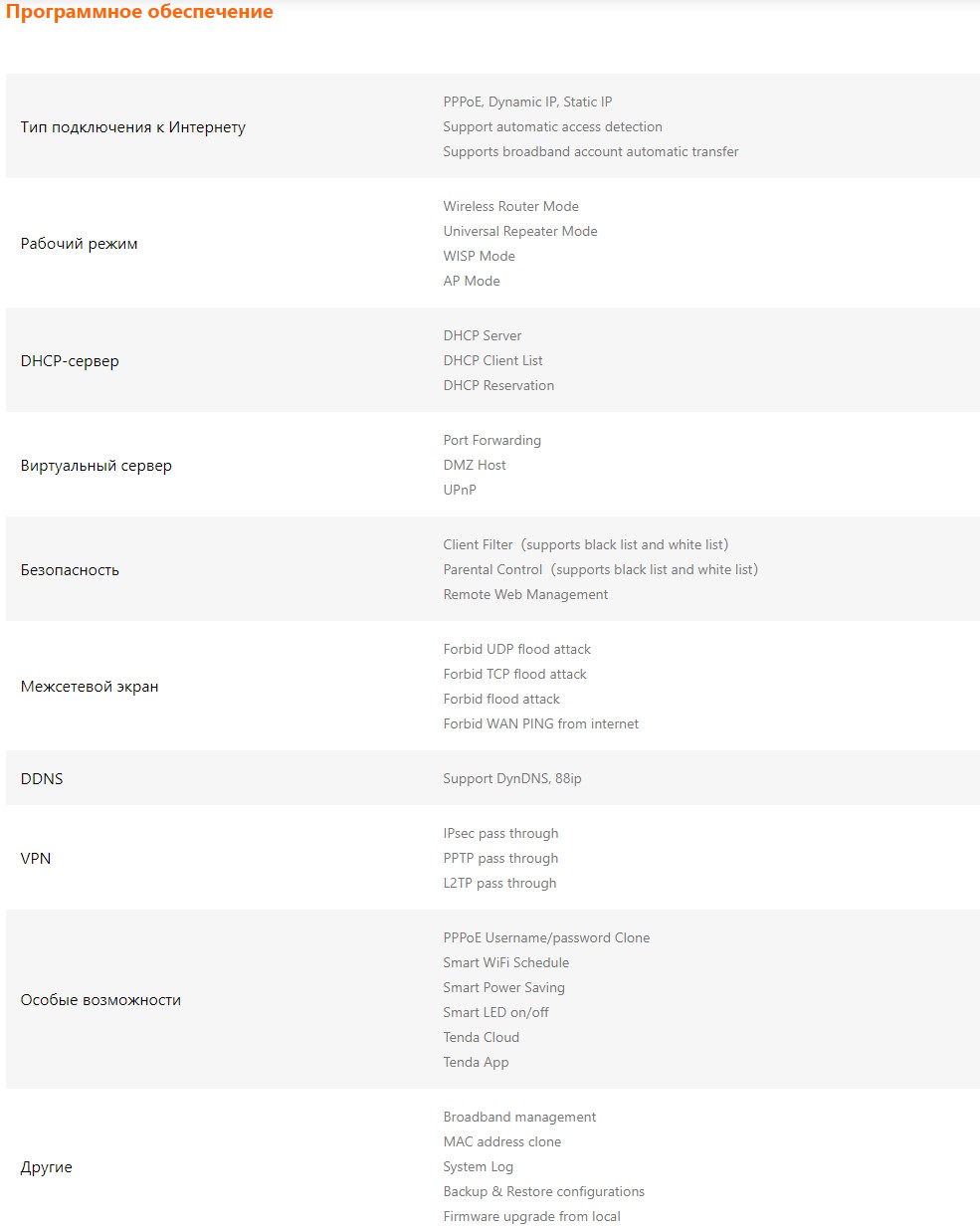Click the "Виртуальный сервер" row label
This screenshot has height=1232, width=980.
pos(96,466)
